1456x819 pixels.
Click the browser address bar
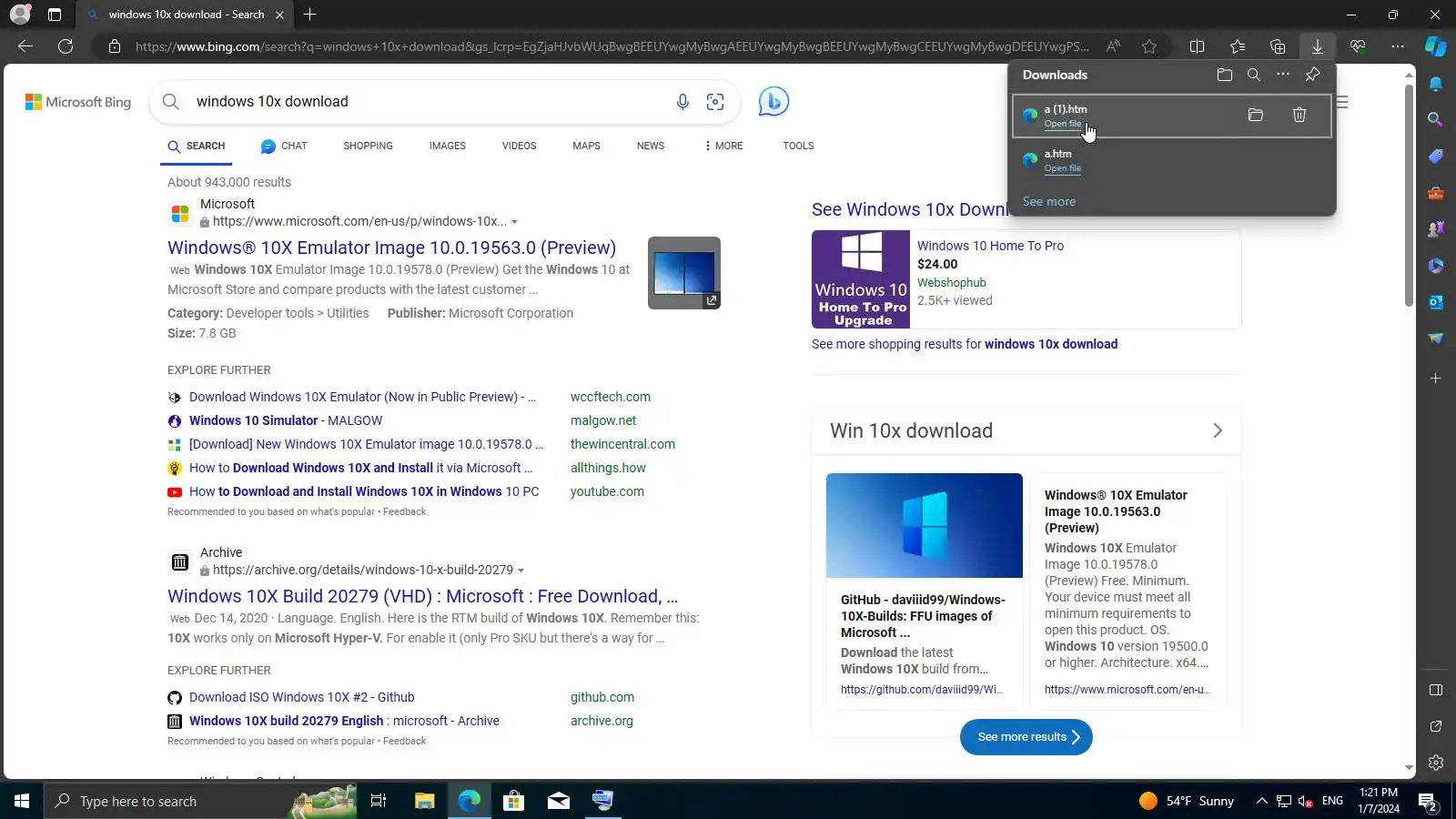[612, 46]
